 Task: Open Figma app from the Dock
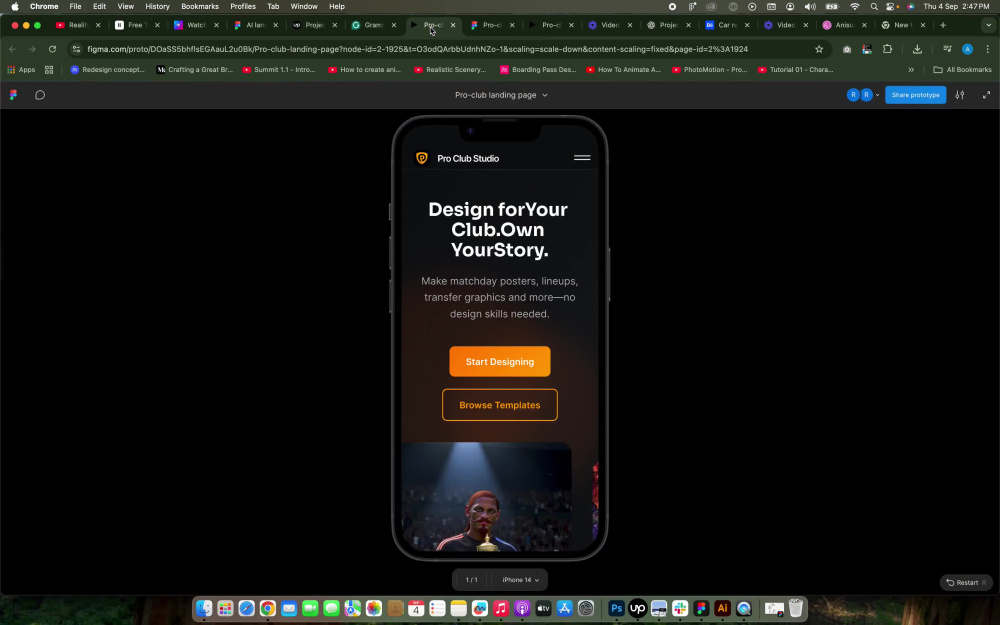click(701, 608)
